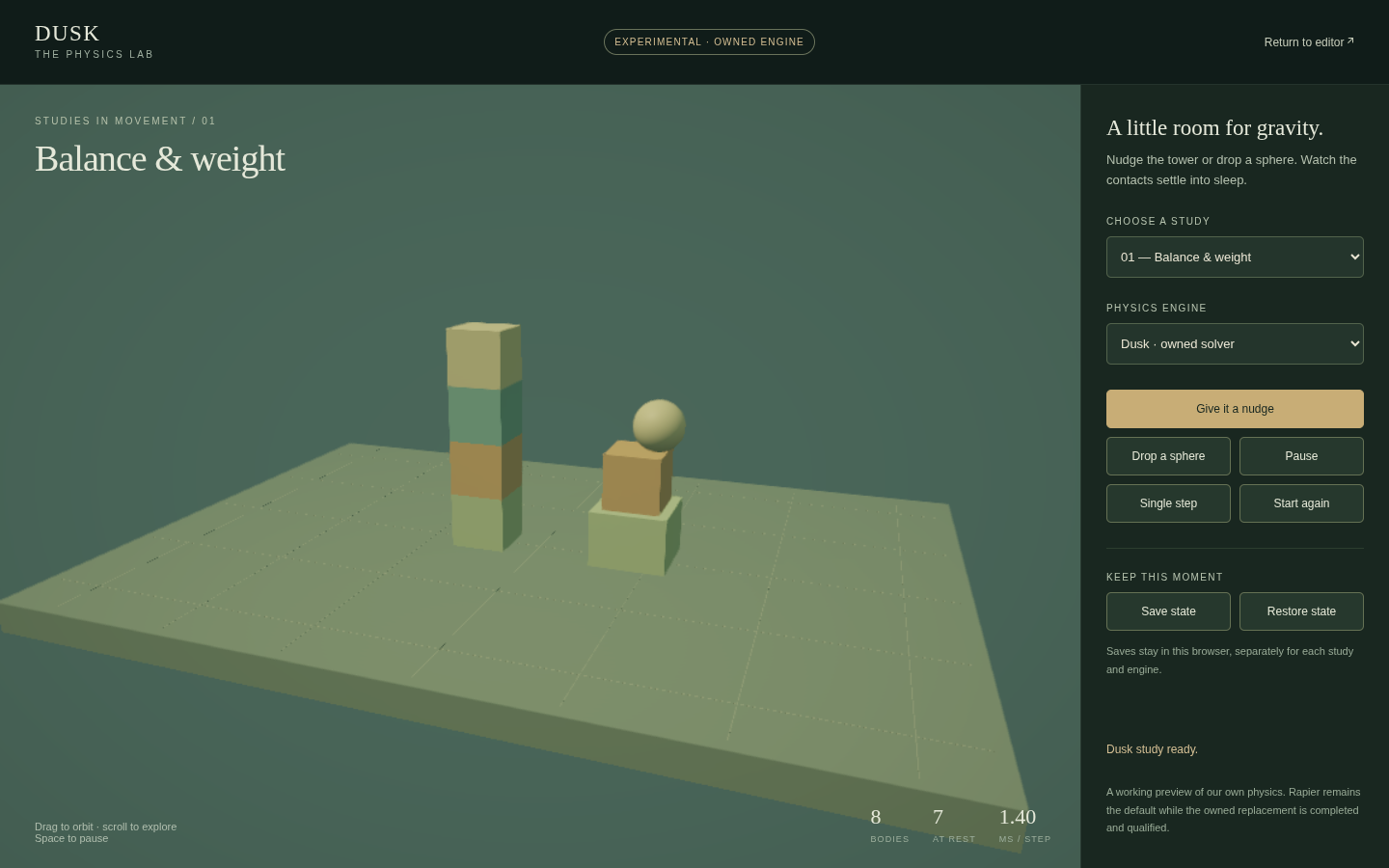Image resolution: width=1389 pixels, height=868 pixels.
Task: Click the top block of the tower
Action: click(483, 356)
